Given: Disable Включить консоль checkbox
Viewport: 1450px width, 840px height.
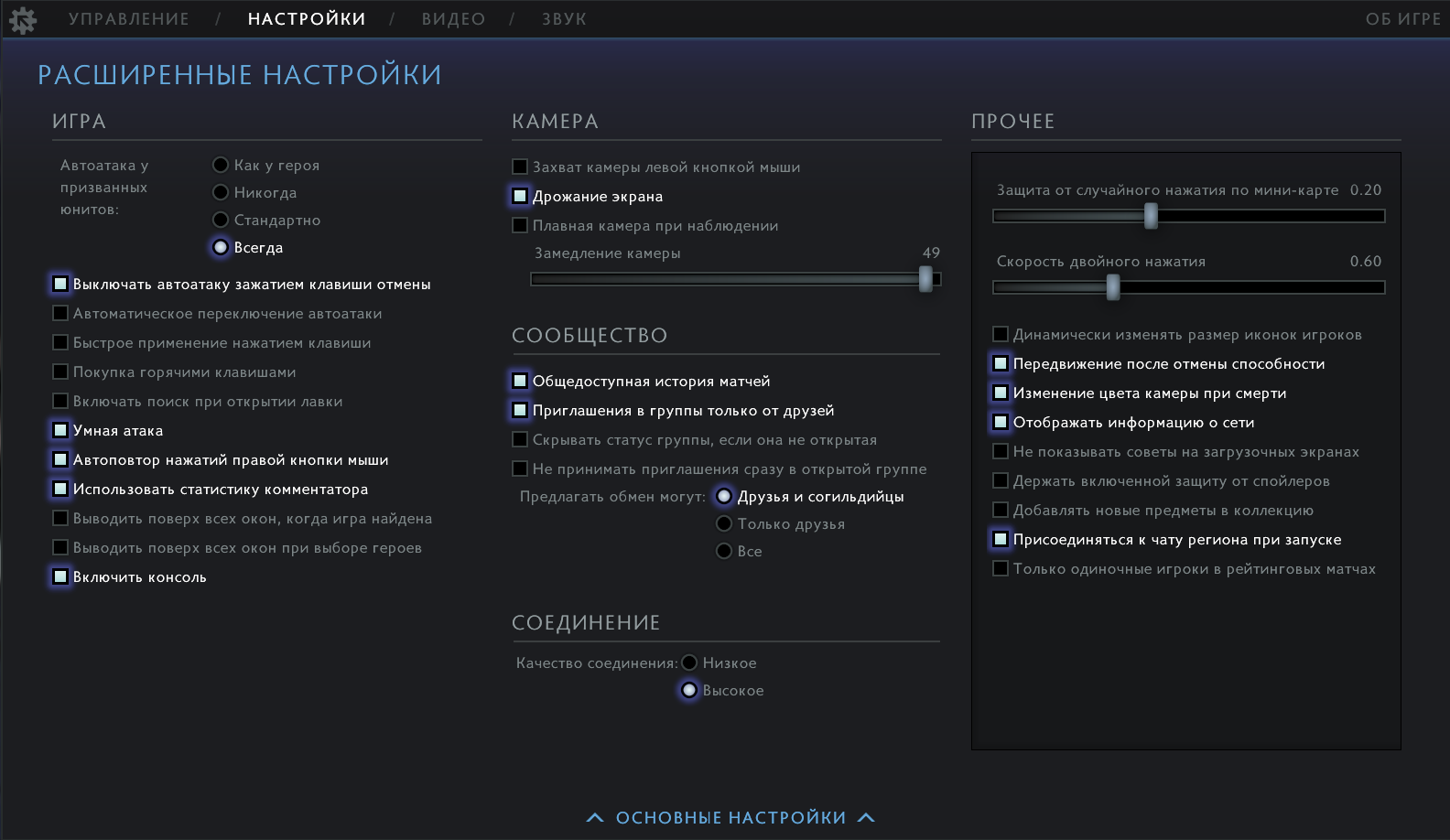Looking at the screenshot, I should pos(60,576).
